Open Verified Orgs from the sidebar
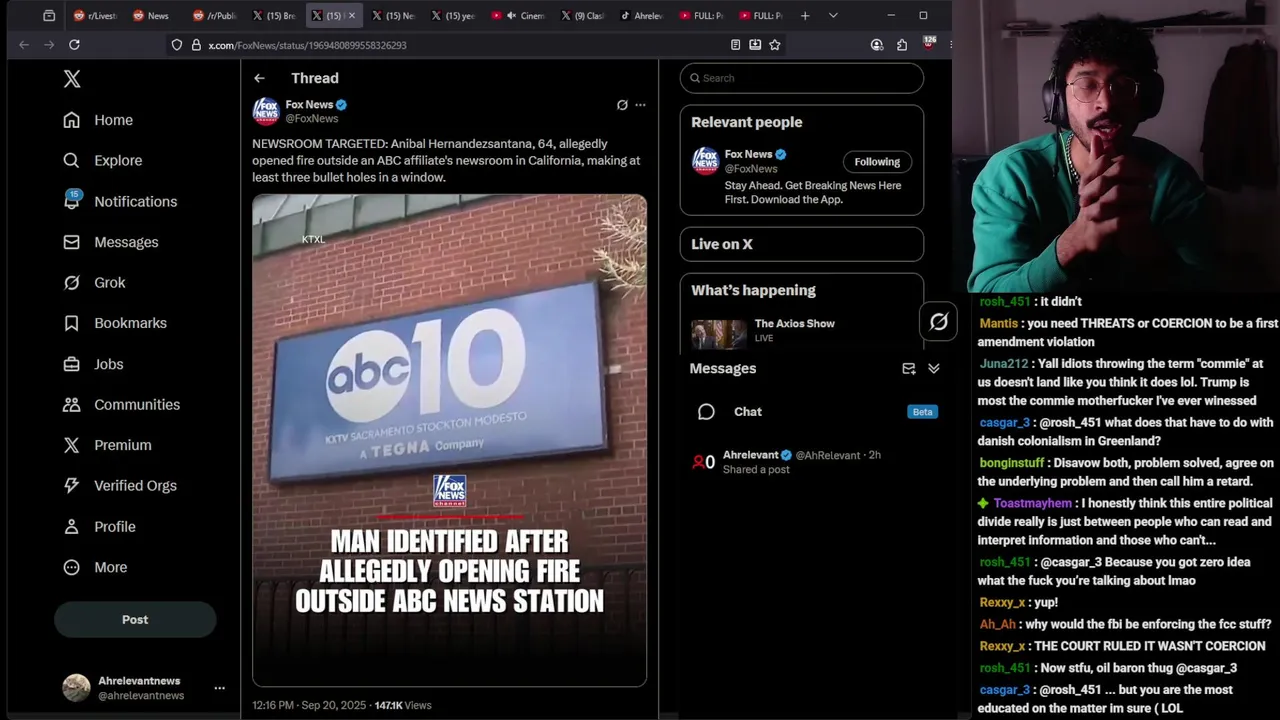 point(119,485)
